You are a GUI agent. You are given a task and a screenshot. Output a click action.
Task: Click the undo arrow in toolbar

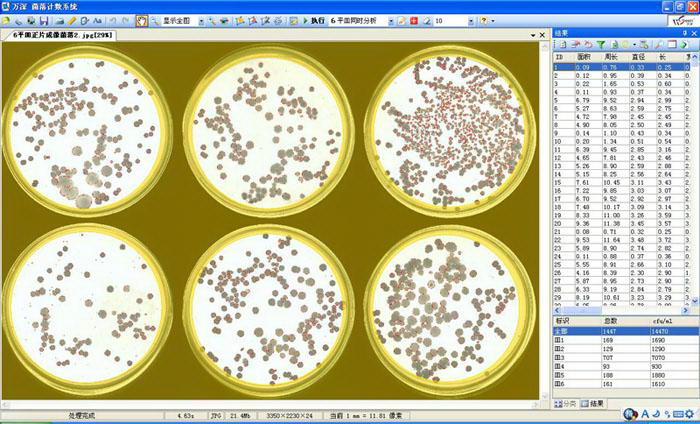[x=112, y=20]
